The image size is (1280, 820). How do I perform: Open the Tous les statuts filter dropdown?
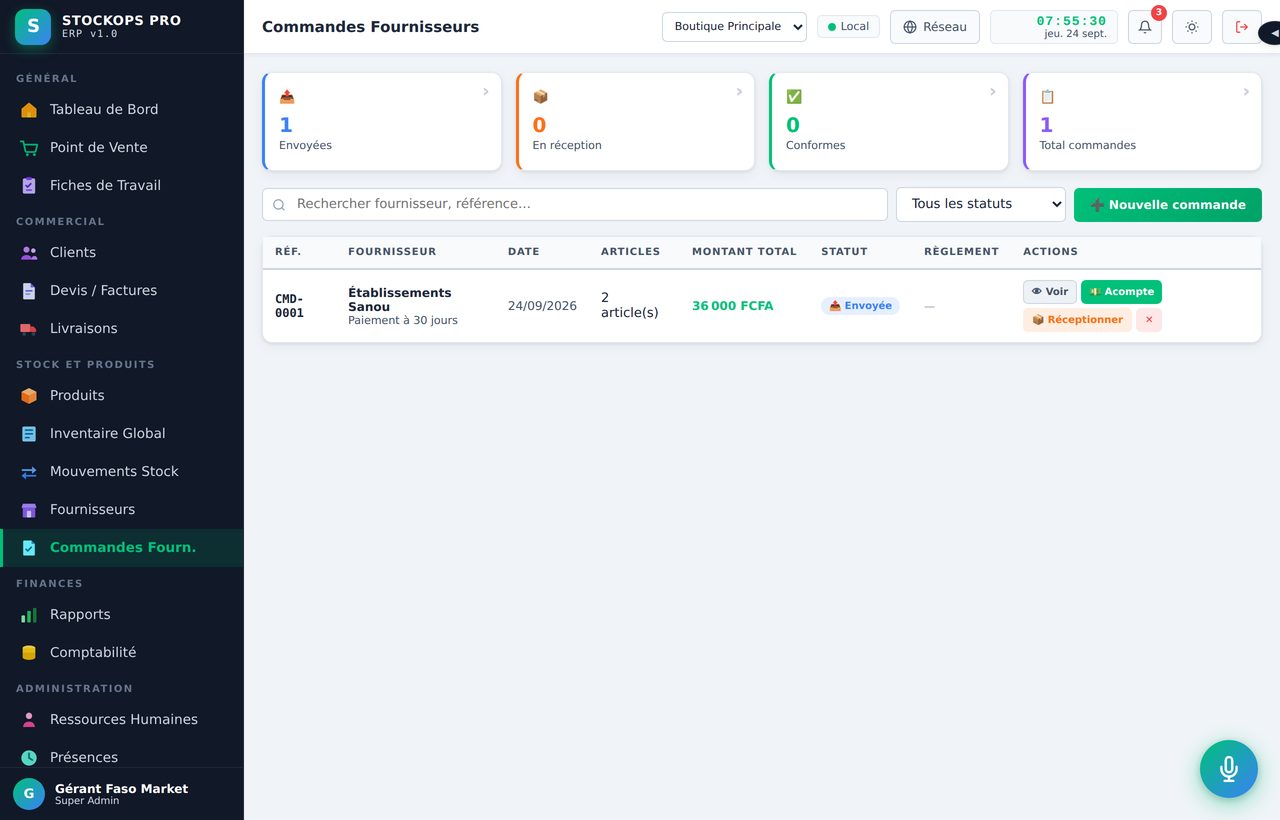(x=981, y=204)
